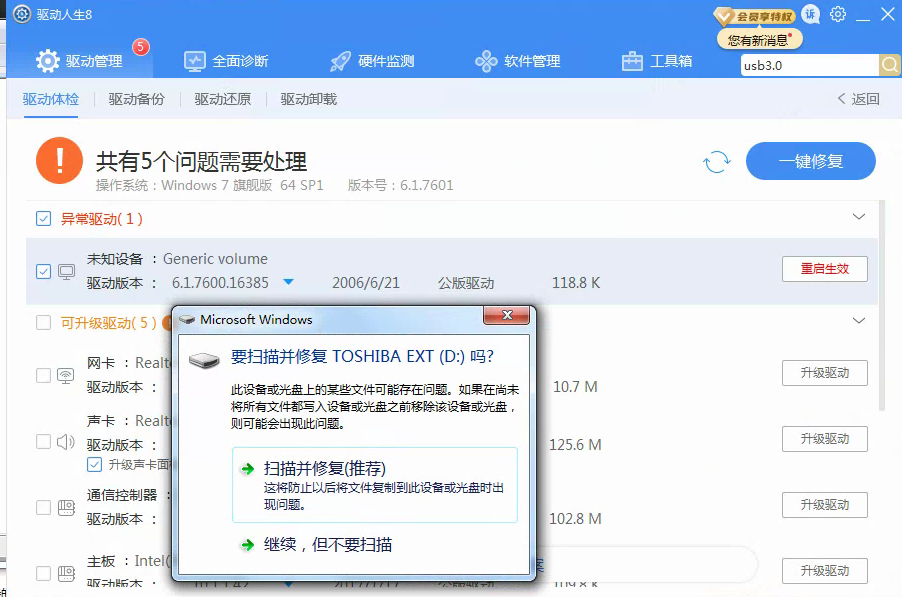Click the drive icon in dialog title bar
This screenshot has width=902, height=597.
tap(188, 320)
